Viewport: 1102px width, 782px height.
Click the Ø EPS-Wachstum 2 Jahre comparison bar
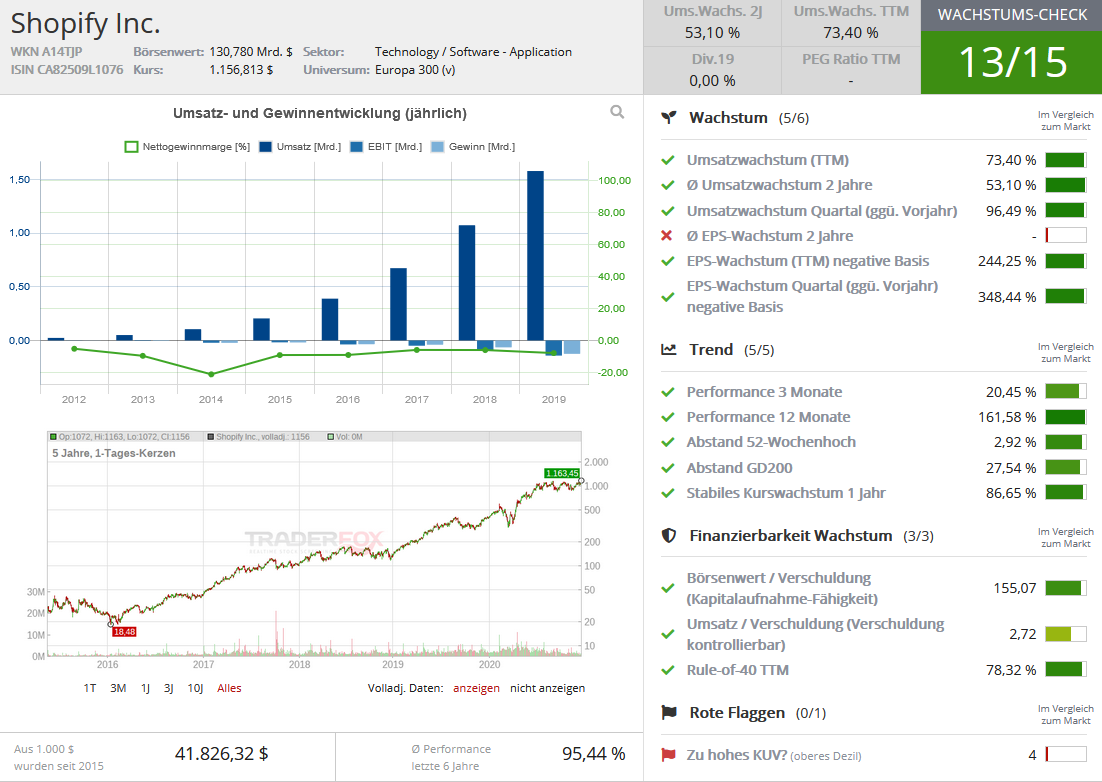point(1065,235)
